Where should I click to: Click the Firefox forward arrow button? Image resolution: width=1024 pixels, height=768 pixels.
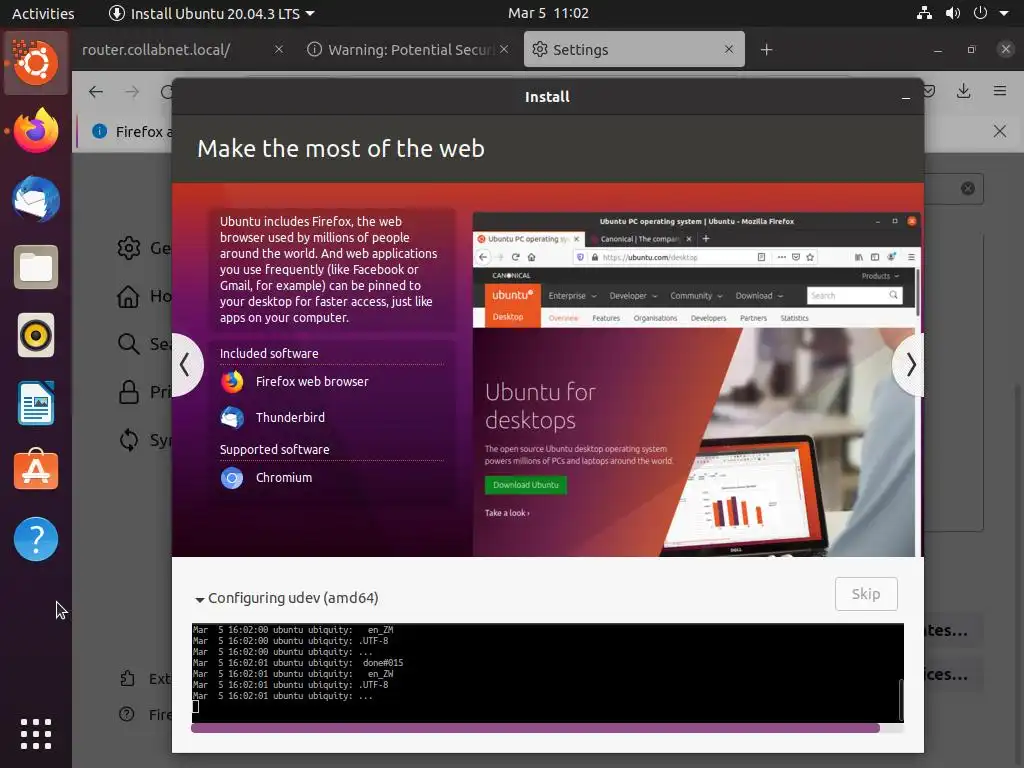pos(133,92)
